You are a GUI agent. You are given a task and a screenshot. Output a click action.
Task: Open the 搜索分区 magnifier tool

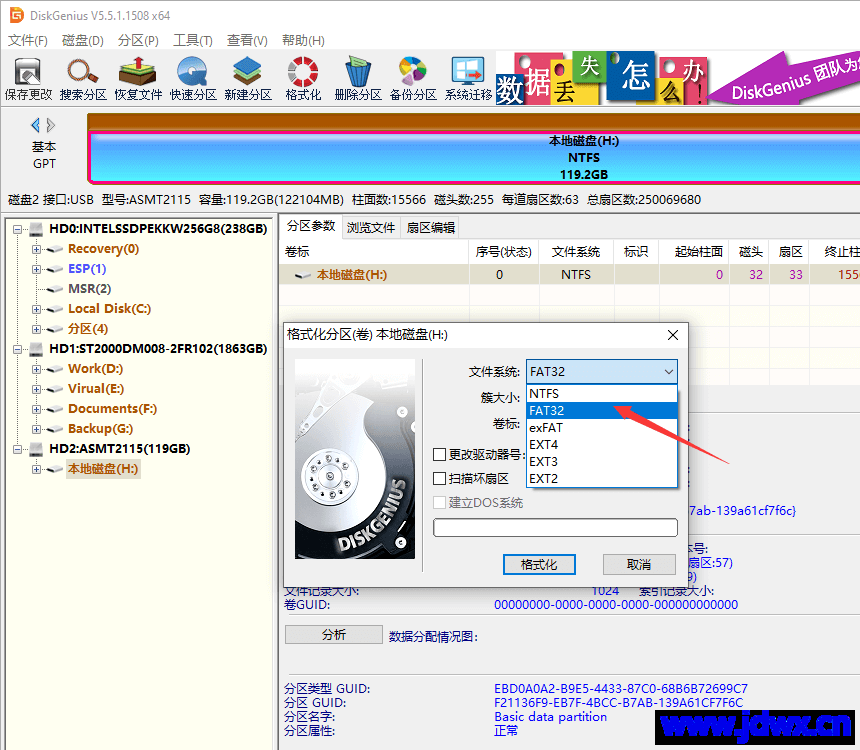(x=83, y=79)
